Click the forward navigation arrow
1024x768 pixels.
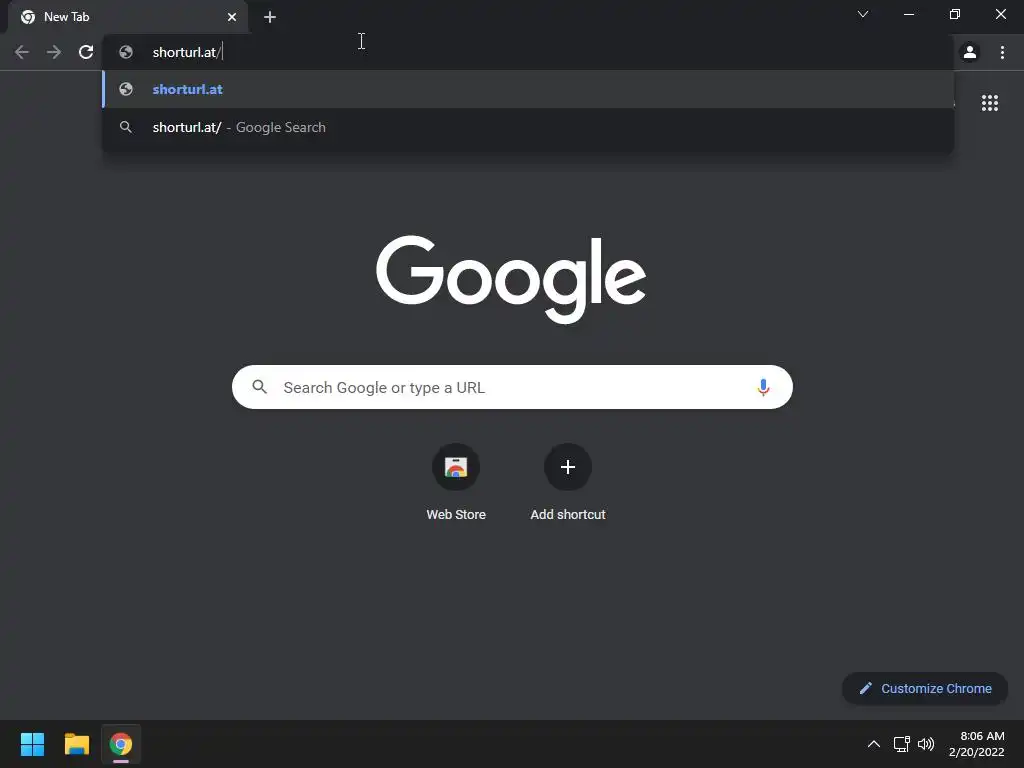[x=54, y=52]
